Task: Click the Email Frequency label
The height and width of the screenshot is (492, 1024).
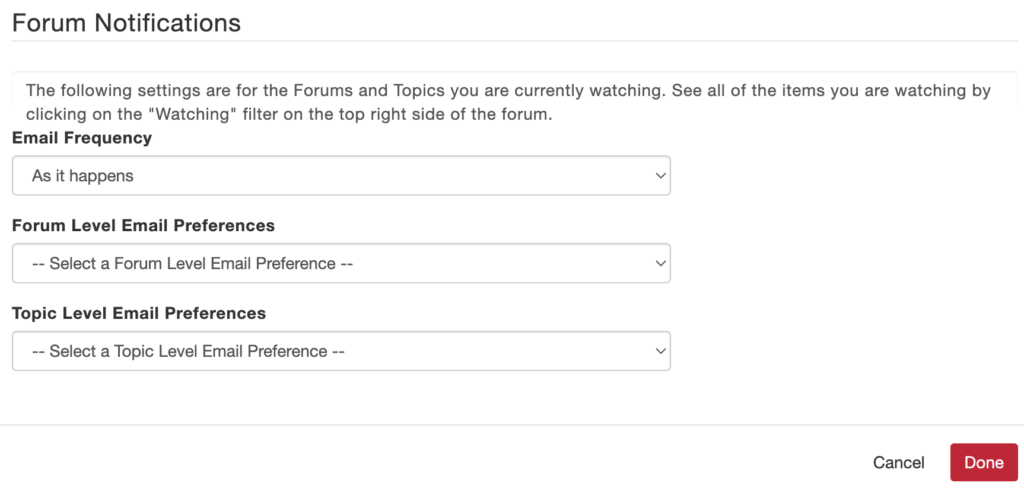Action: pyautogui.click(x=82, y=138)
